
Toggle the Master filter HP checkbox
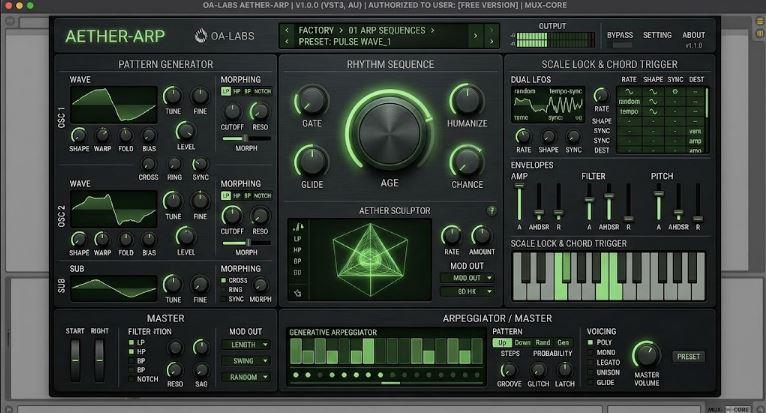tap(131, 351)
